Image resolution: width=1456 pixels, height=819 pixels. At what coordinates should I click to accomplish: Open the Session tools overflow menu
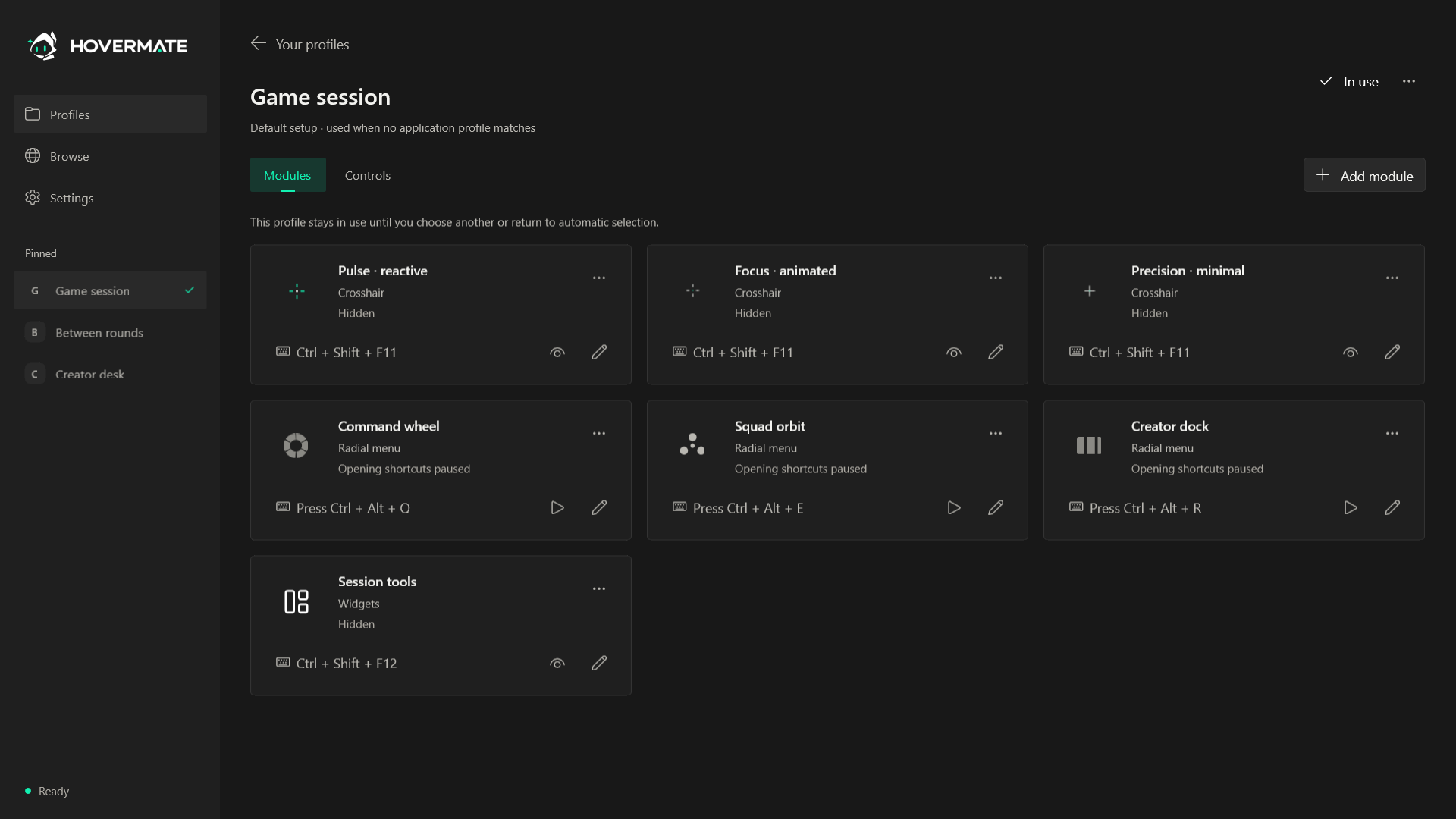click(599, 588)
